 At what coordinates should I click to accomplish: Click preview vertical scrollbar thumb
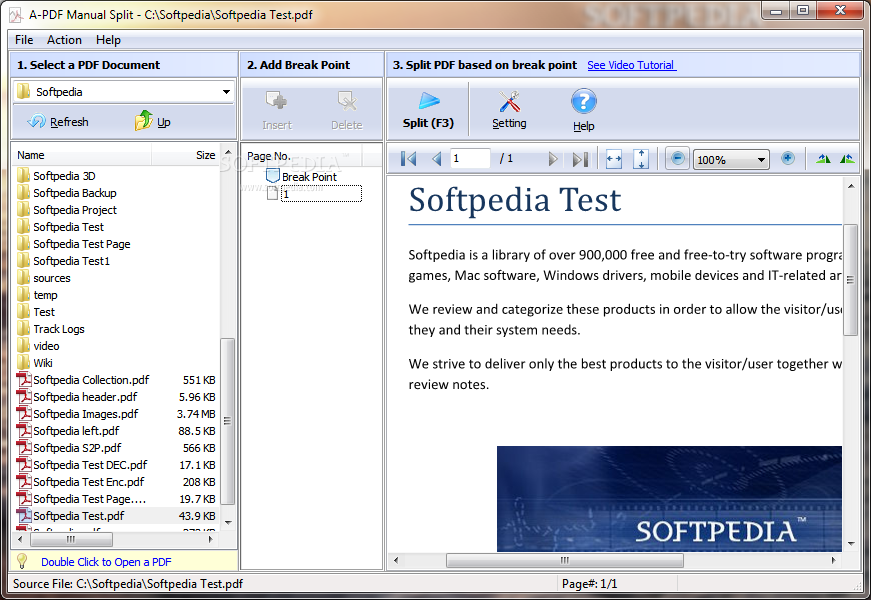(x=850, y=280)
